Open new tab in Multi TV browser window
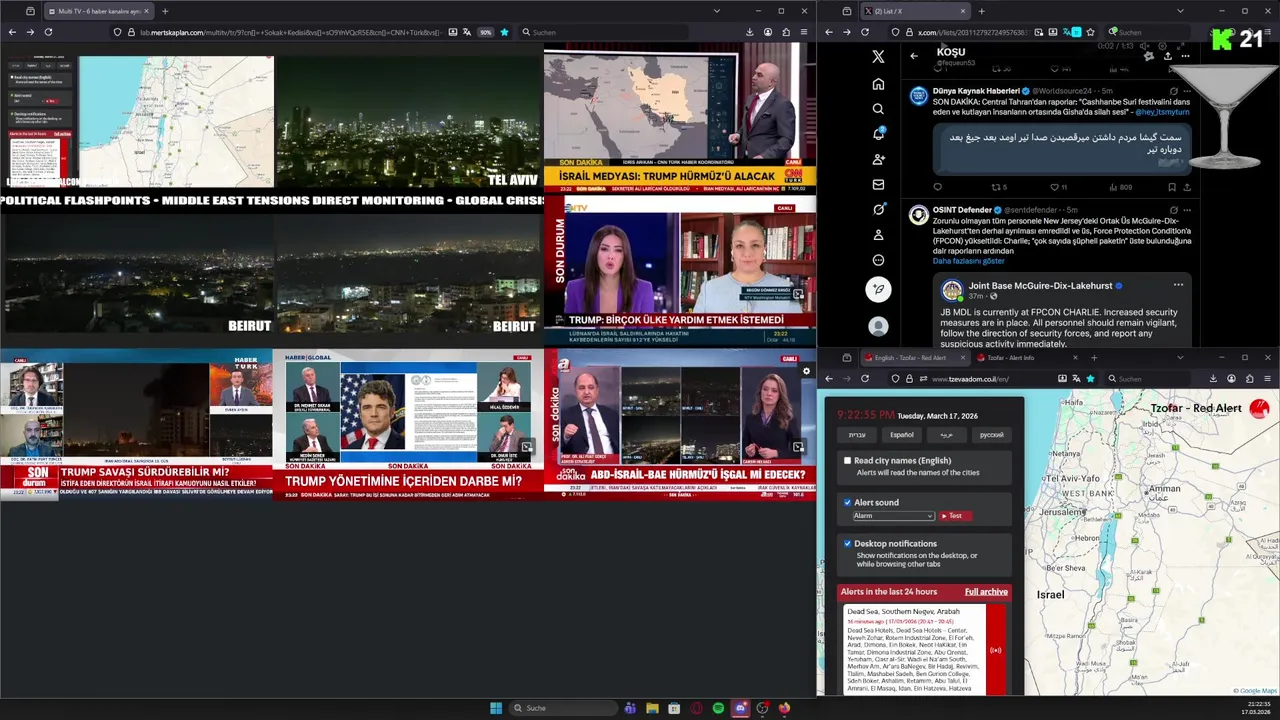This screenshot has width=1280, height=720. 165,11
